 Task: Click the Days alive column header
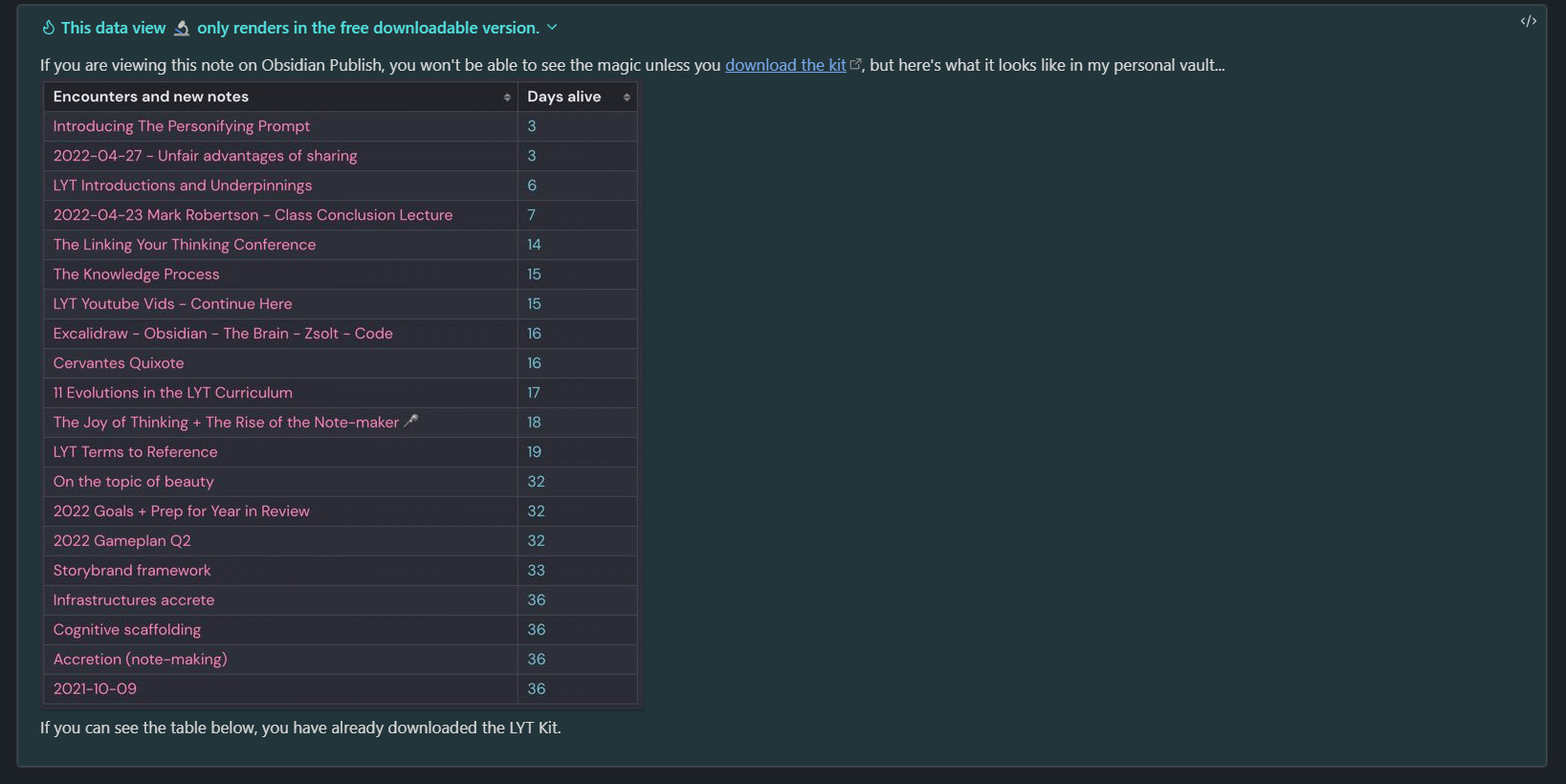point(564,97)
